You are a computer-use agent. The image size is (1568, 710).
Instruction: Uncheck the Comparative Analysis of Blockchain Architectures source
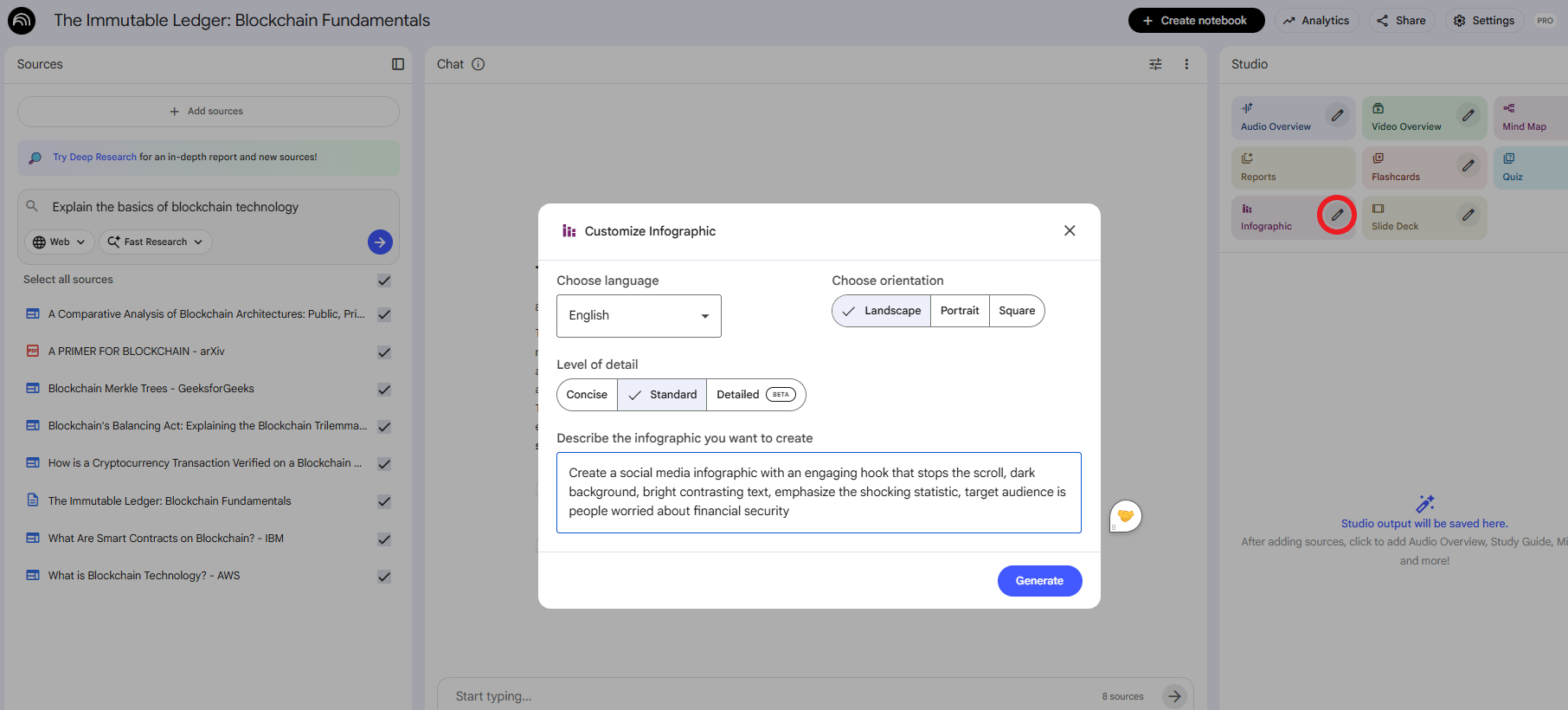pyautogui.click(x=384, y=314)
